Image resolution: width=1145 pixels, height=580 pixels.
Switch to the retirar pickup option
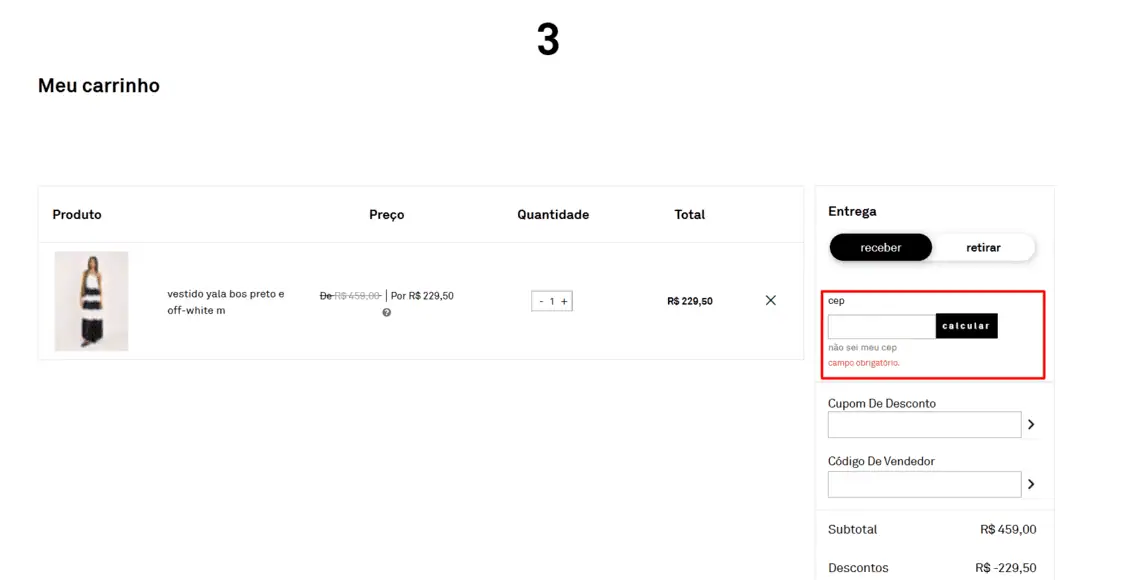(x=983, y=248)
